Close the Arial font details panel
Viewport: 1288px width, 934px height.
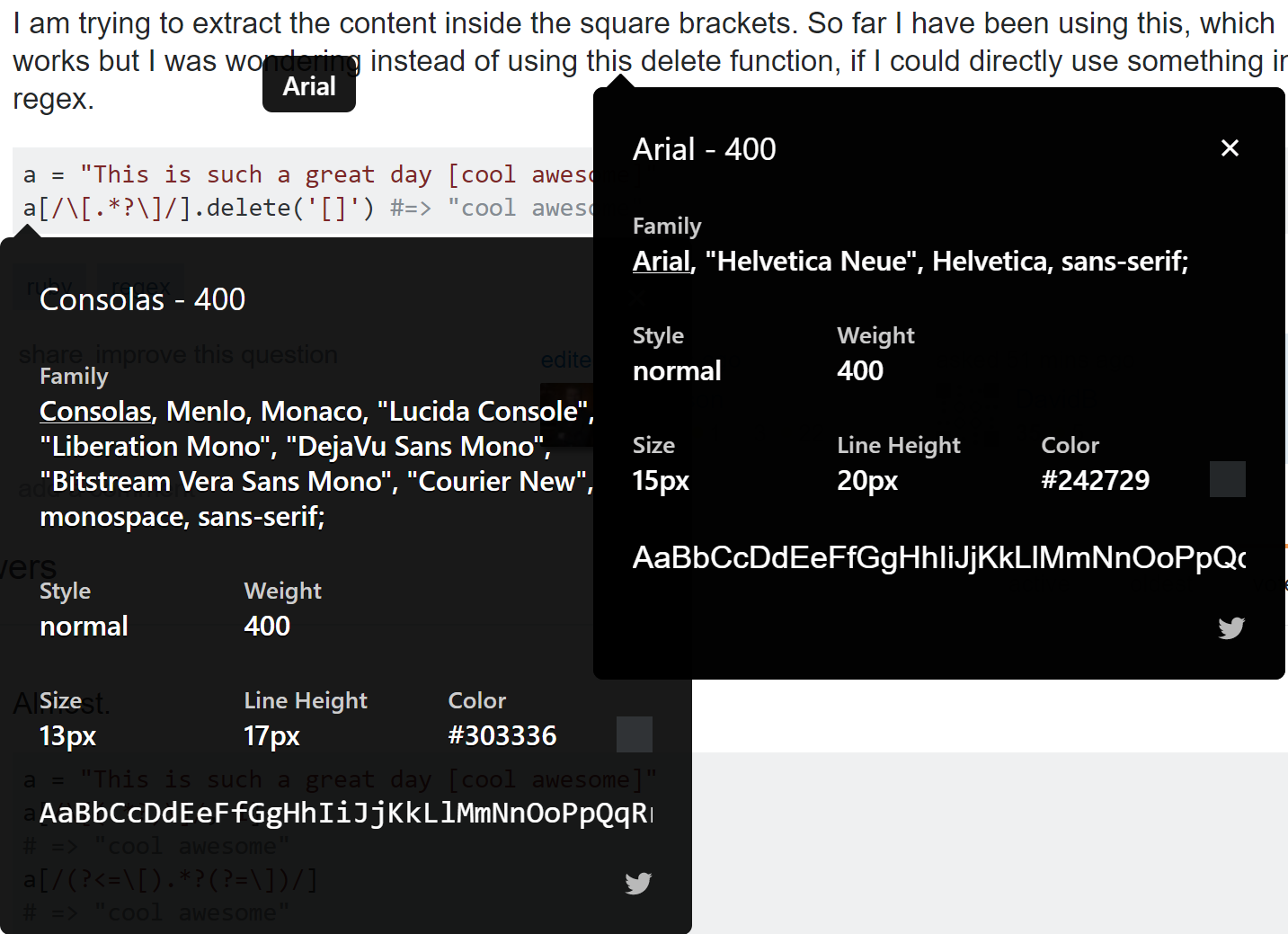click(1230, 148)
